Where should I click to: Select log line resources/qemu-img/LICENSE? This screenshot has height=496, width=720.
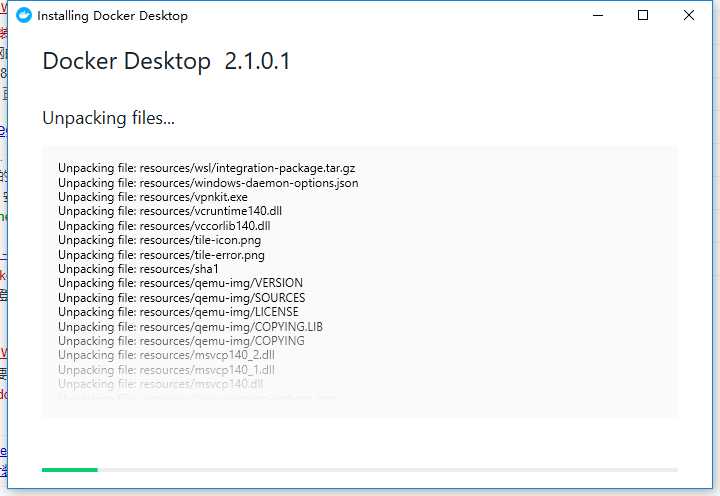[x=178, y=312]
